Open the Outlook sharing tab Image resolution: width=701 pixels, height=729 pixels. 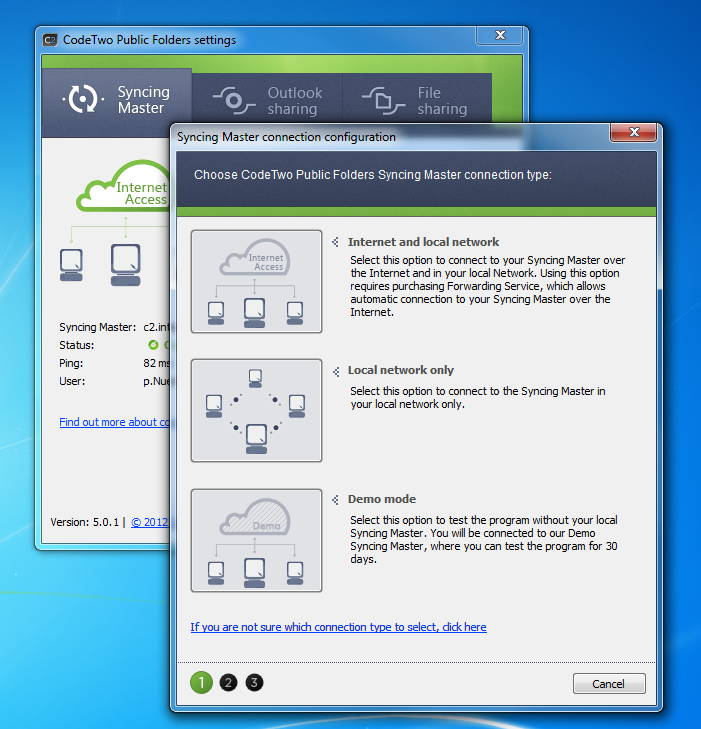(x=267, y=99)
